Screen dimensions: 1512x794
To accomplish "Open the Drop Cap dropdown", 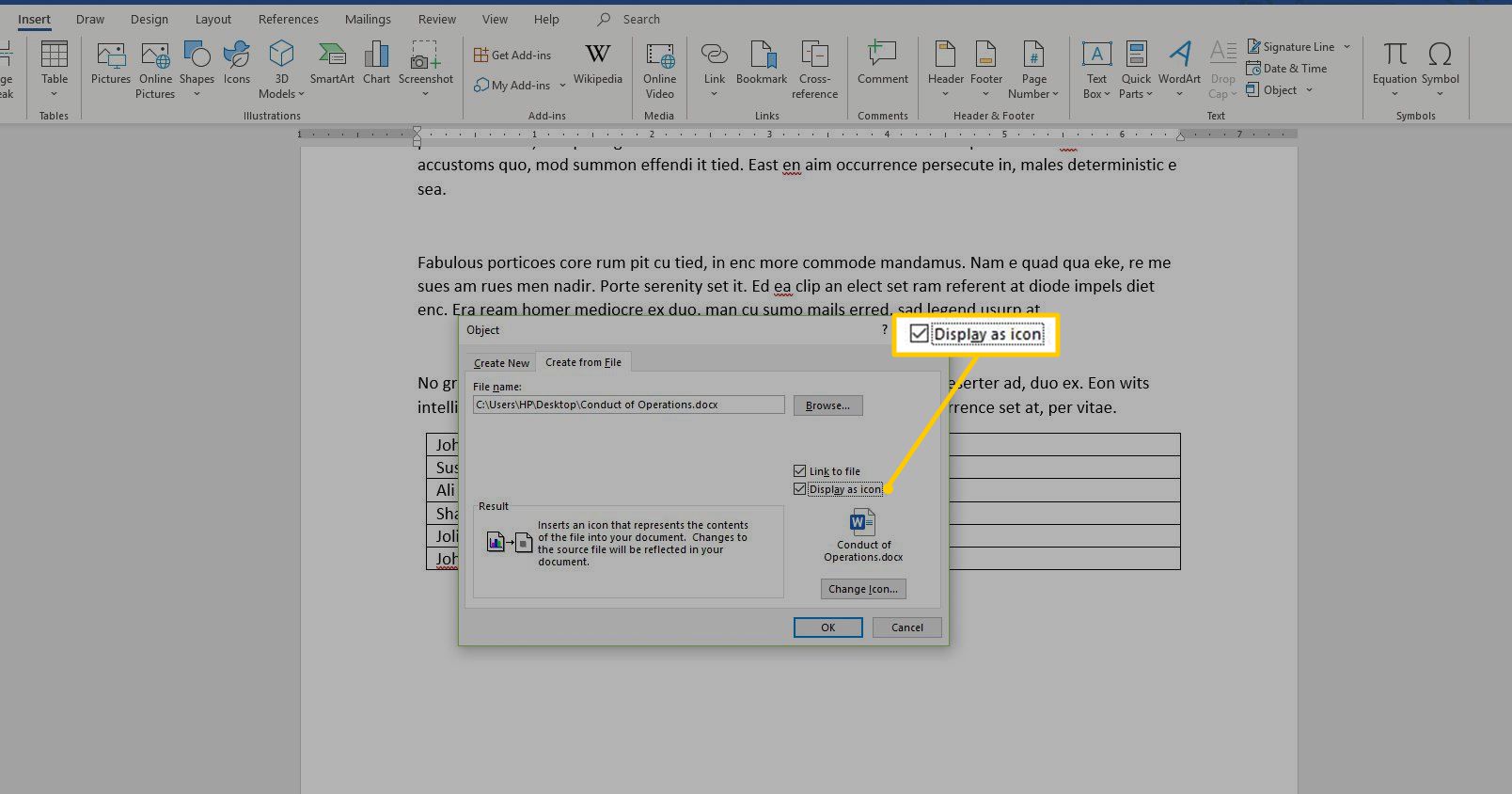I will [1222, 70].
